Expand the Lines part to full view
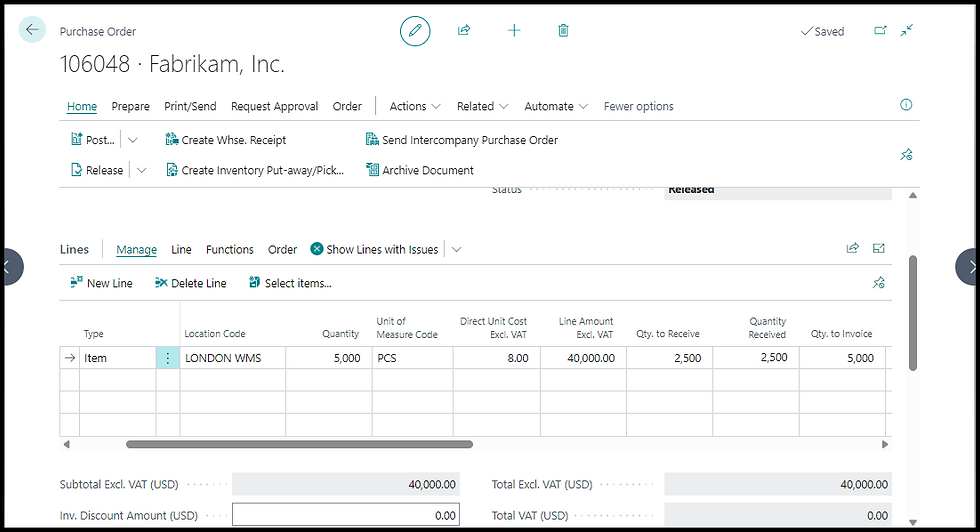 [x=878, y=248]
